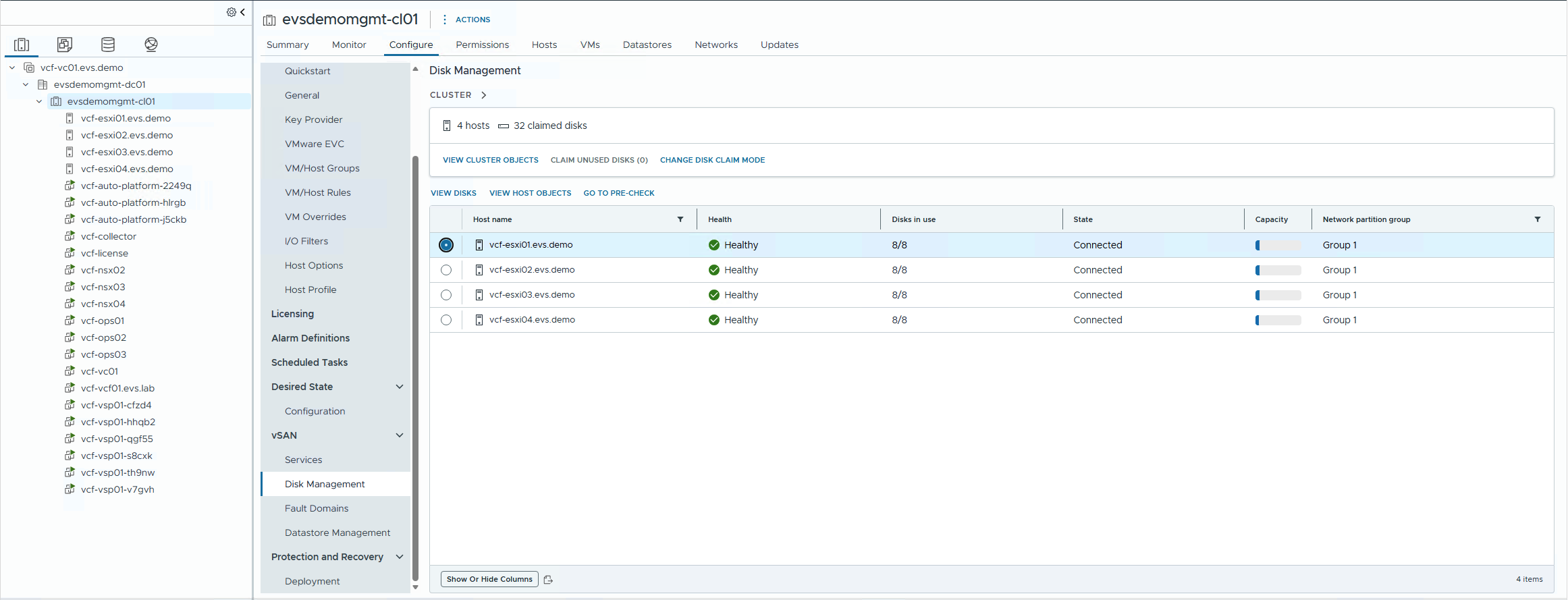Open the Storage inventory view icon

(108, 45)
